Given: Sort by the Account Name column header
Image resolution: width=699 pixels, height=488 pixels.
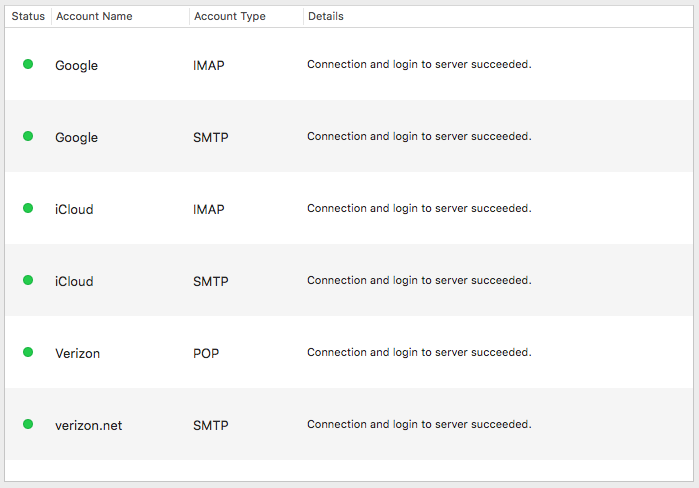Looking at the screenshot, I should (94, 17).
